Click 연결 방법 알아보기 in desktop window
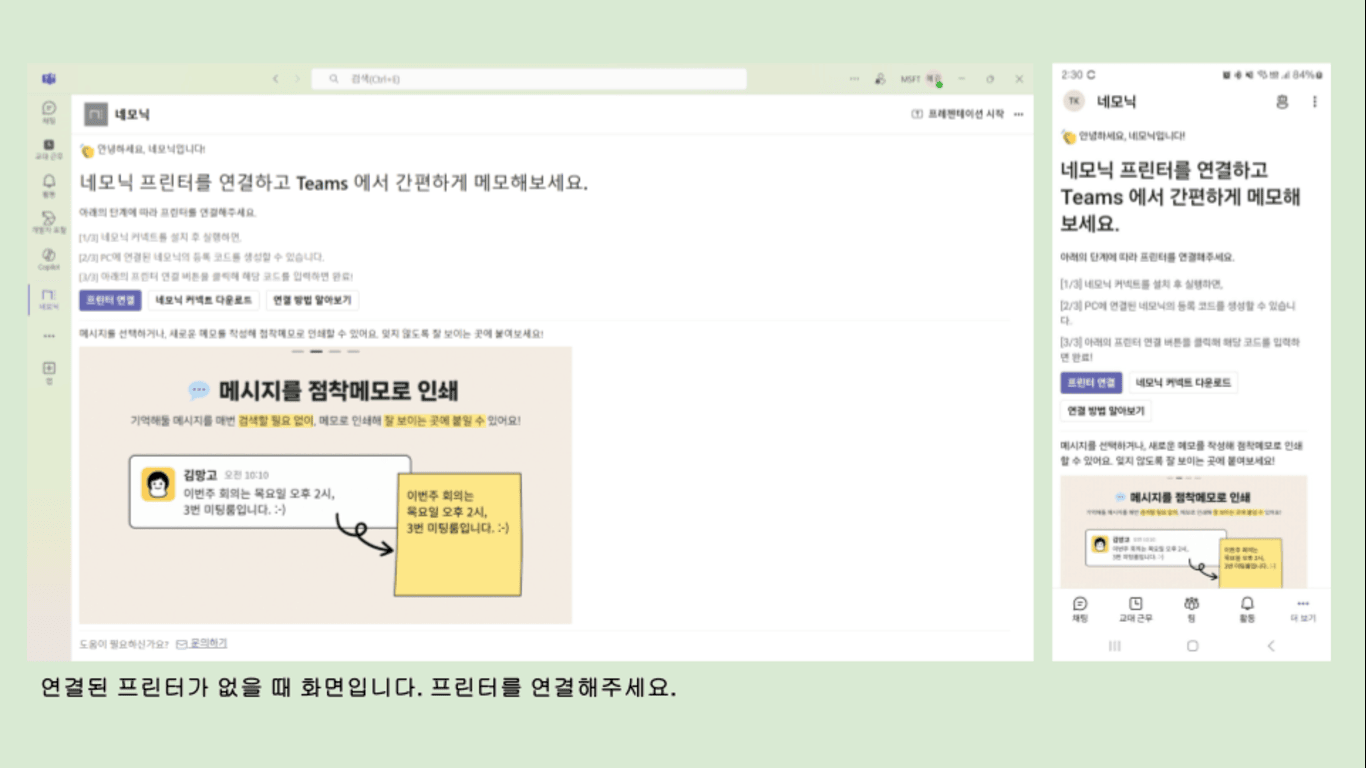This screenshot has height=768, width=1366. point(311,300)
